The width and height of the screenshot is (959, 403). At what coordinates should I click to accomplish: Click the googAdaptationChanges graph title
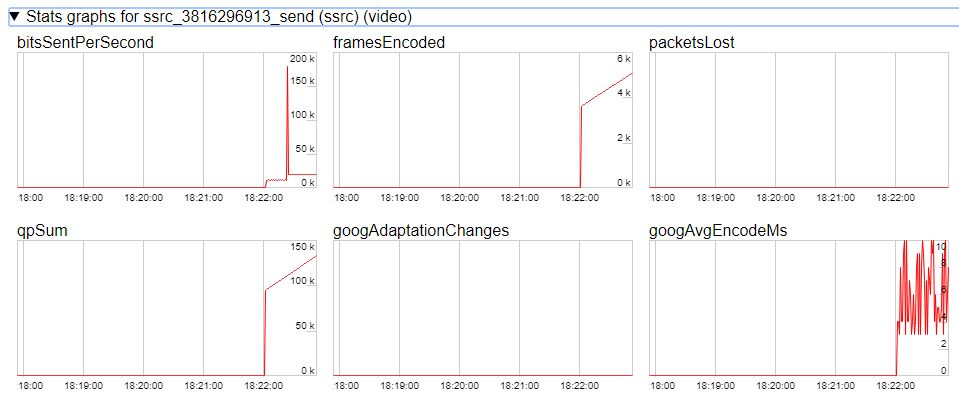[x=421, y=230]
